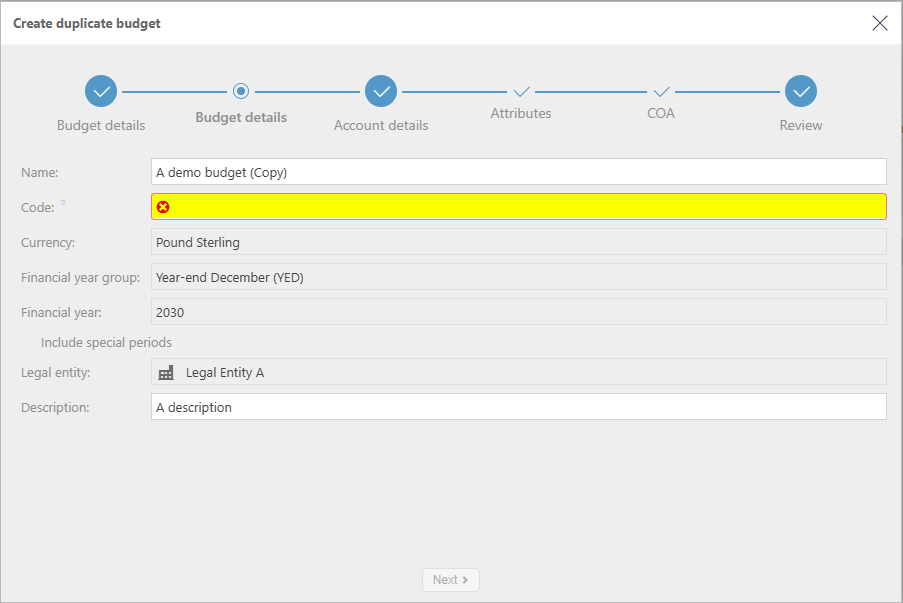The image size is (903, 603).
Task: Open the Currency field showing Pound Sterling
Action: [x=518, y=242]
